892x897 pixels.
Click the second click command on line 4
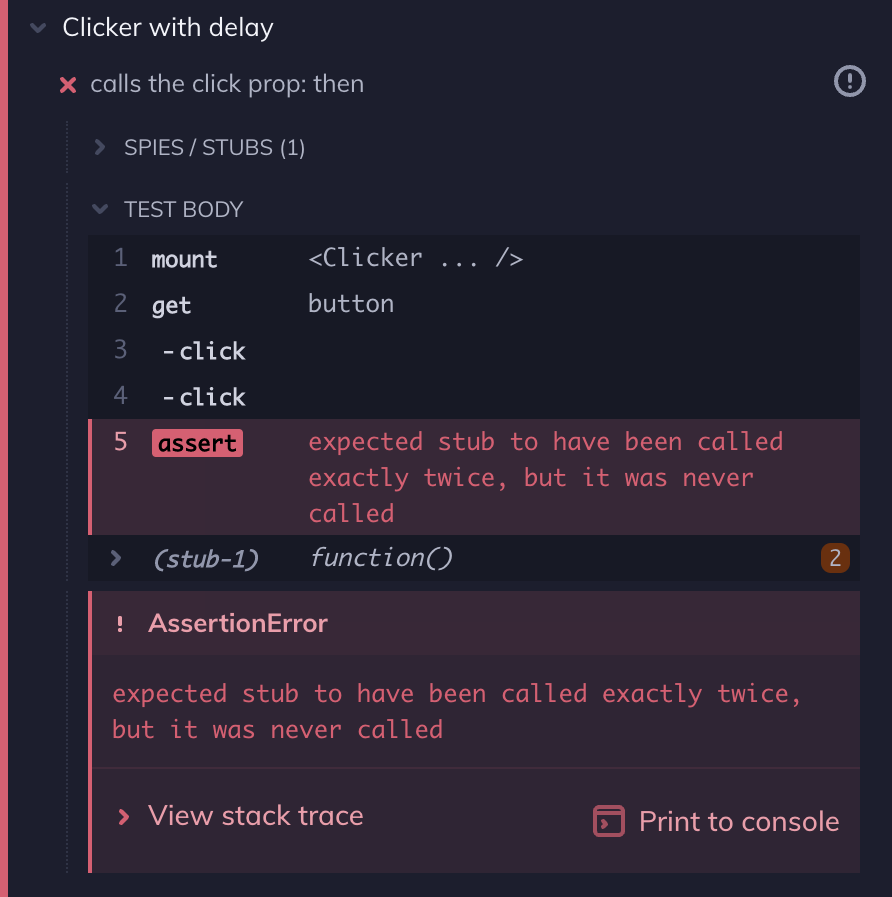[x=203, y=397]
